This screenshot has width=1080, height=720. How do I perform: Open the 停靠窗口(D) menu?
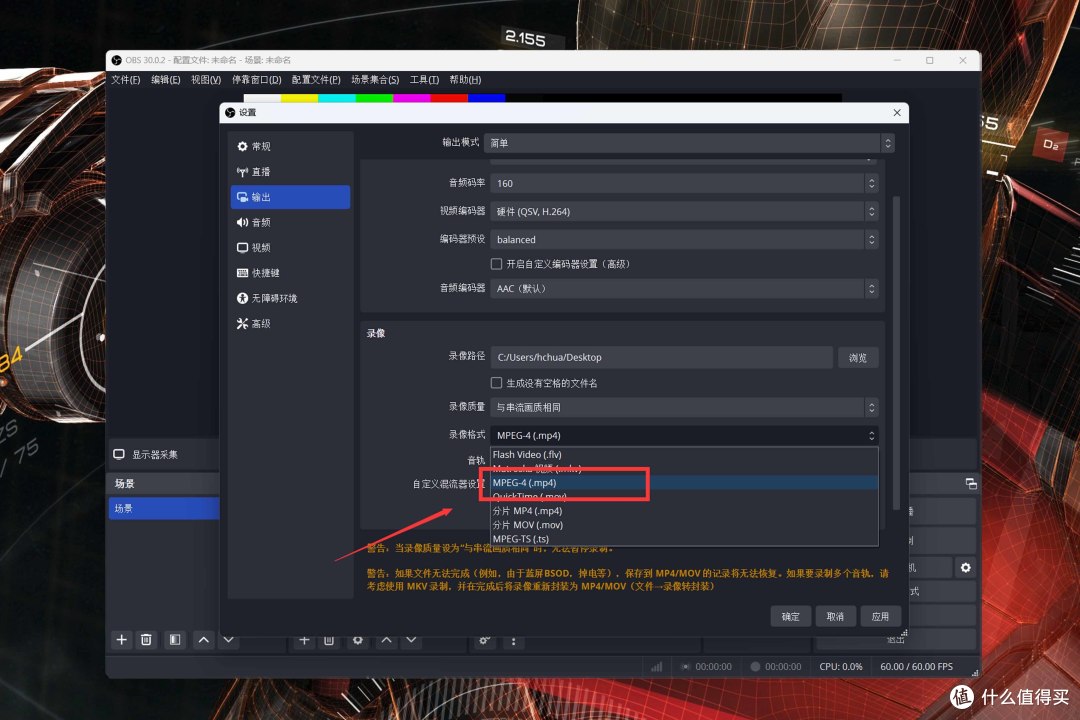pos(256,80)
